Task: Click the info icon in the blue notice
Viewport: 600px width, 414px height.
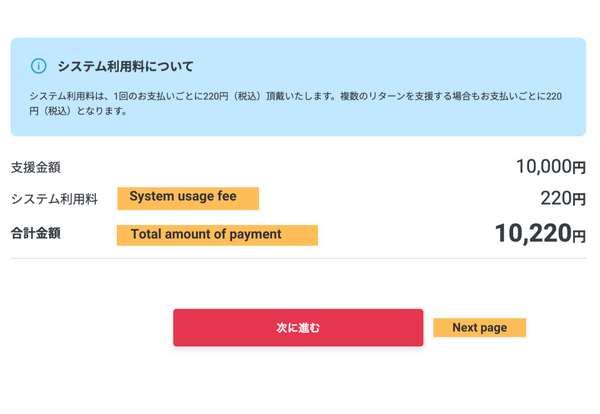Action: [x=39, y=66]
